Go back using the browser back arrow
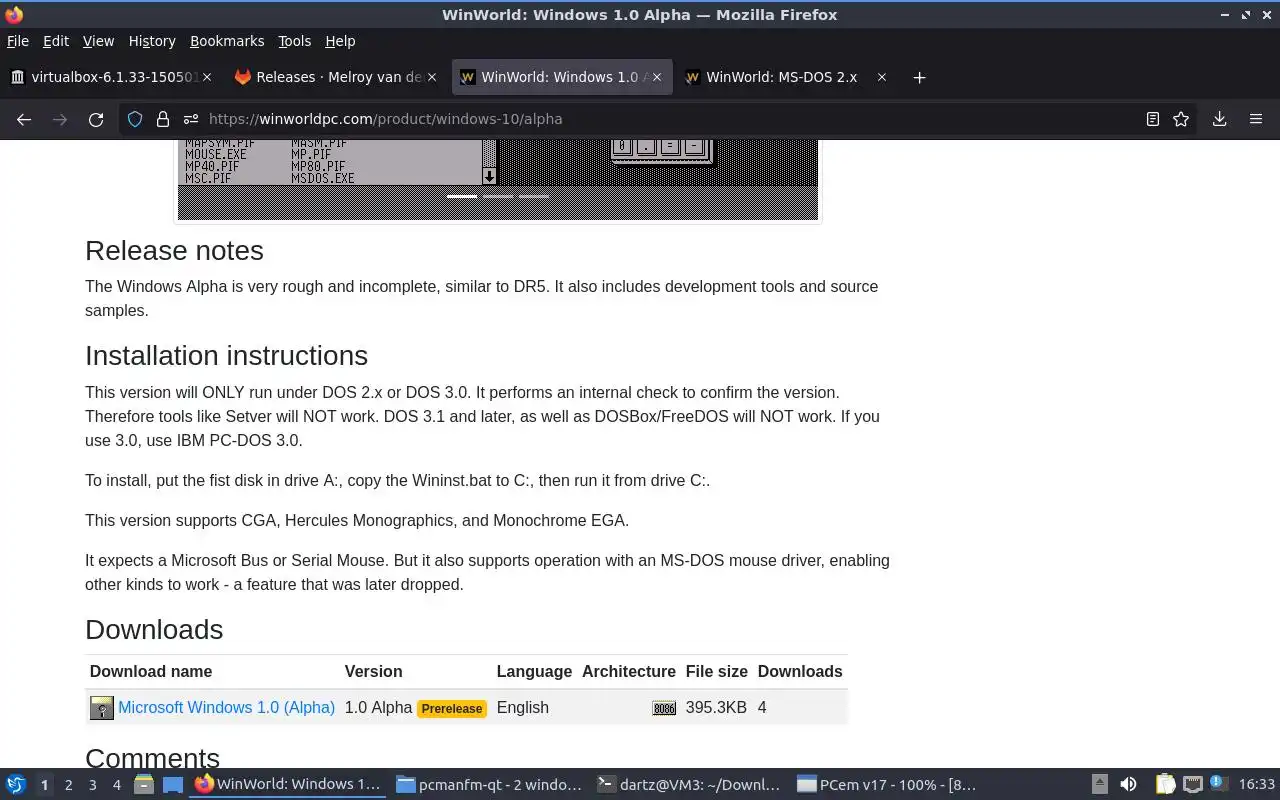The image size is (1280, 800). click(x=24, y=119)
